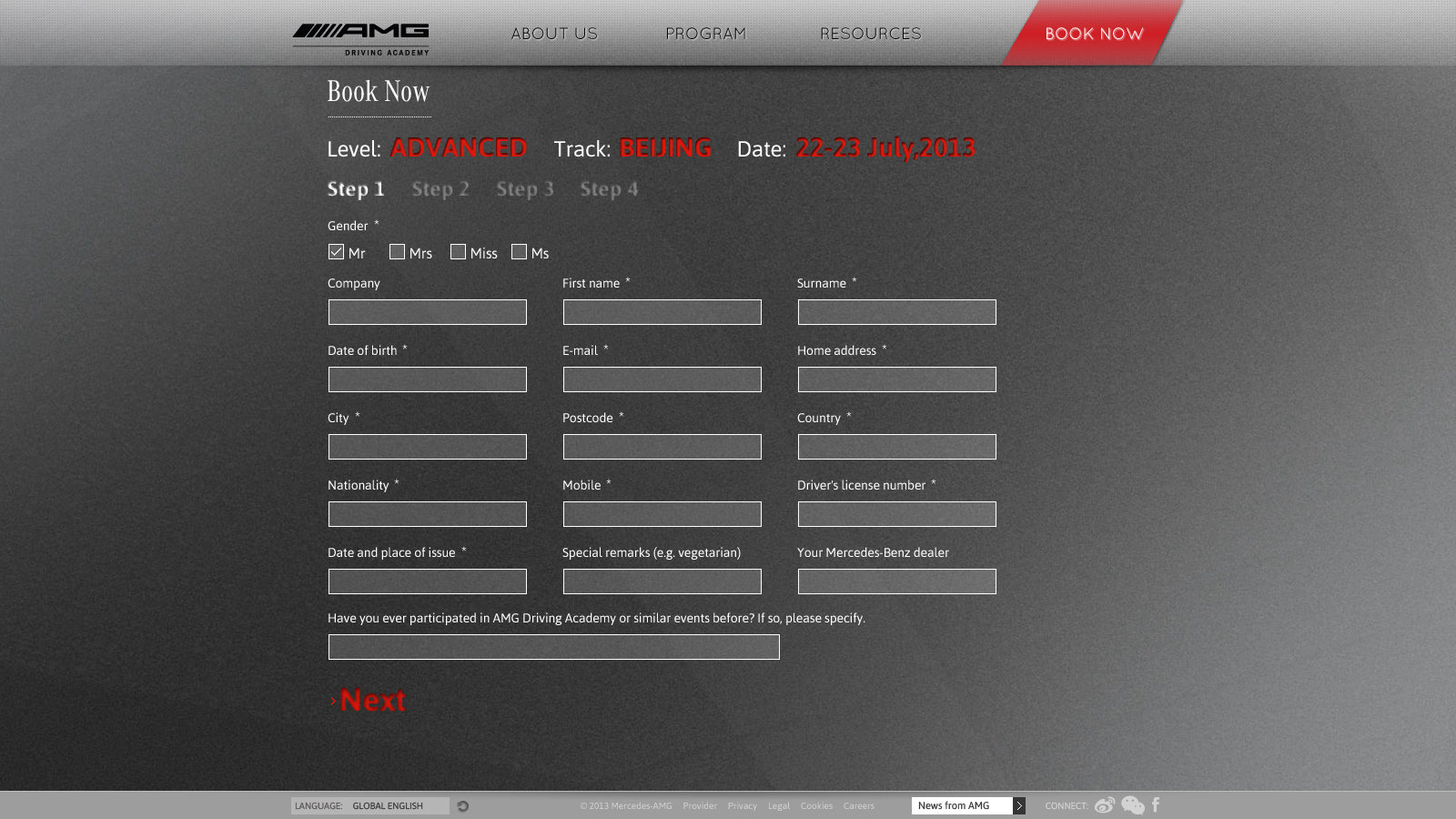Focus the Date of birth field
The width and height of the screenshot is (1456, 819).
click(427, 379)
